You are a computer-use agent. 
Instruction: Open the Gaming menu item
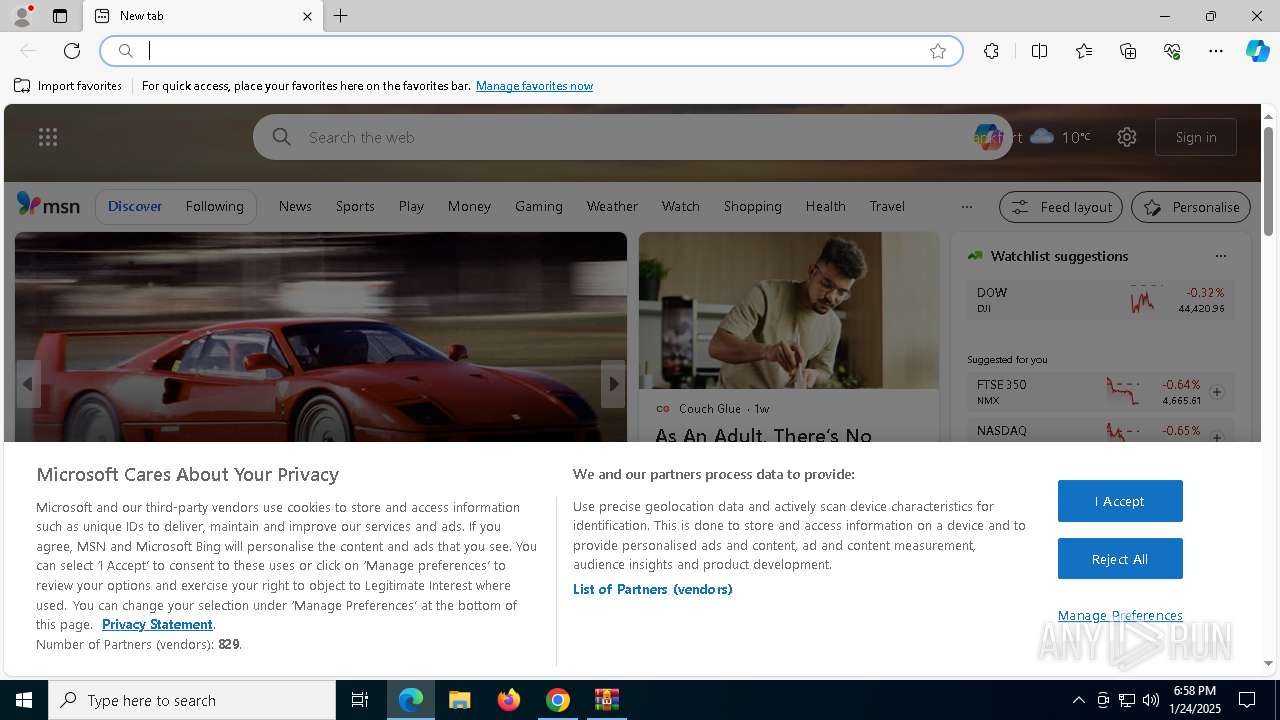[x=539, y=206]
